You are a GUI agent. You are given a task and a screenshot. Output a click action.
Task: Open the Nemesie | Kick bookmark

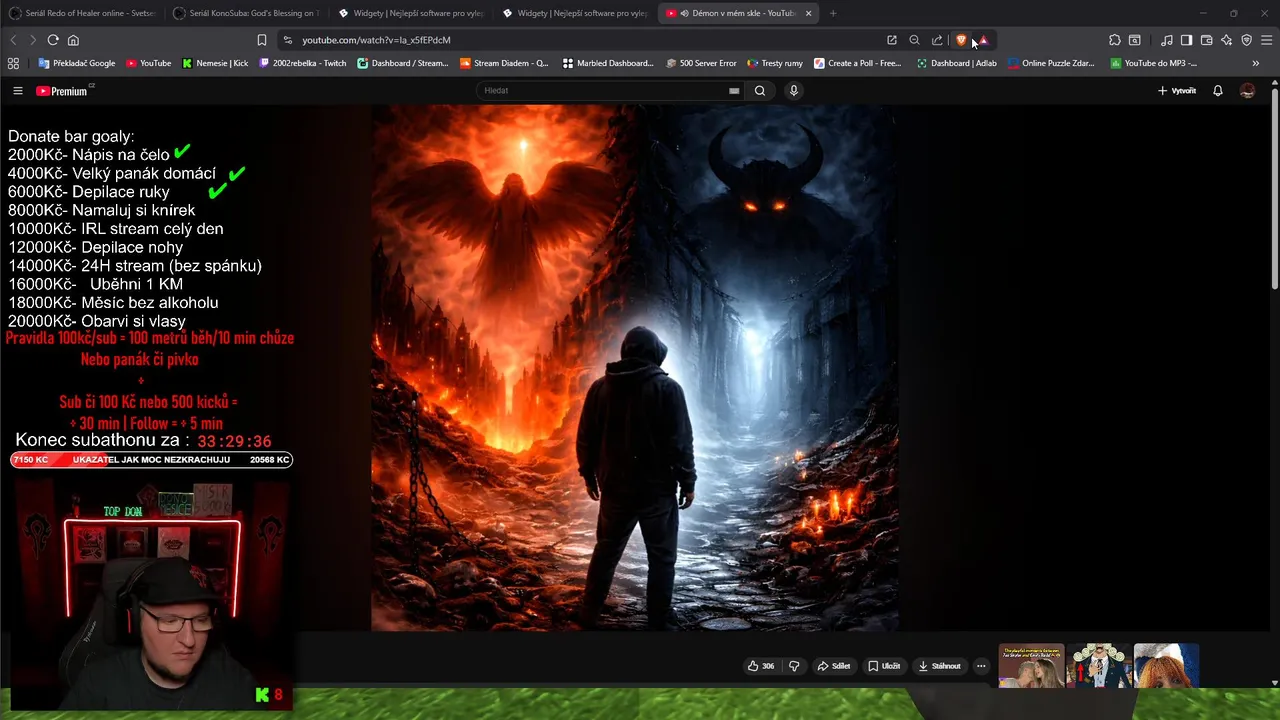click(215, 63)
